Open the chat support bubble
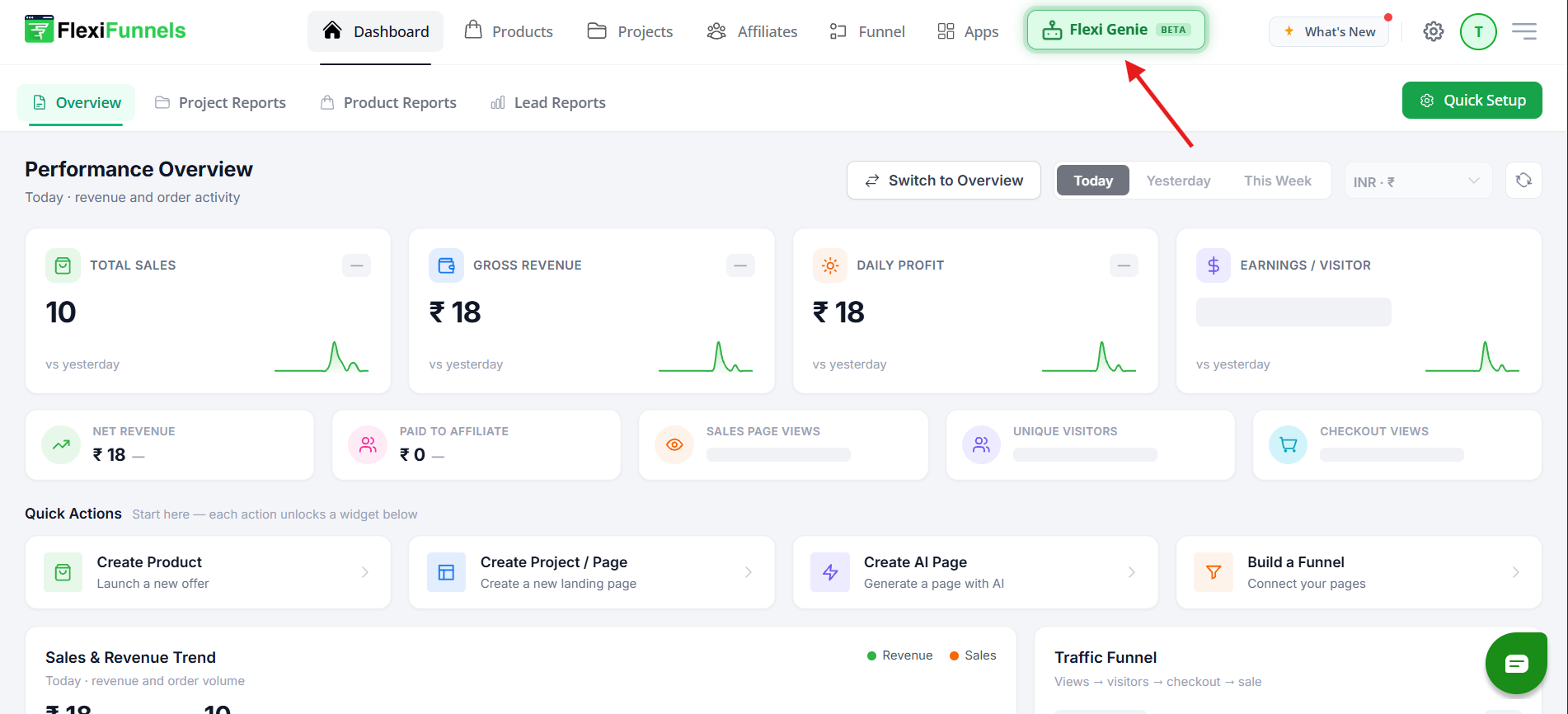 click(x=1516, y=663)
